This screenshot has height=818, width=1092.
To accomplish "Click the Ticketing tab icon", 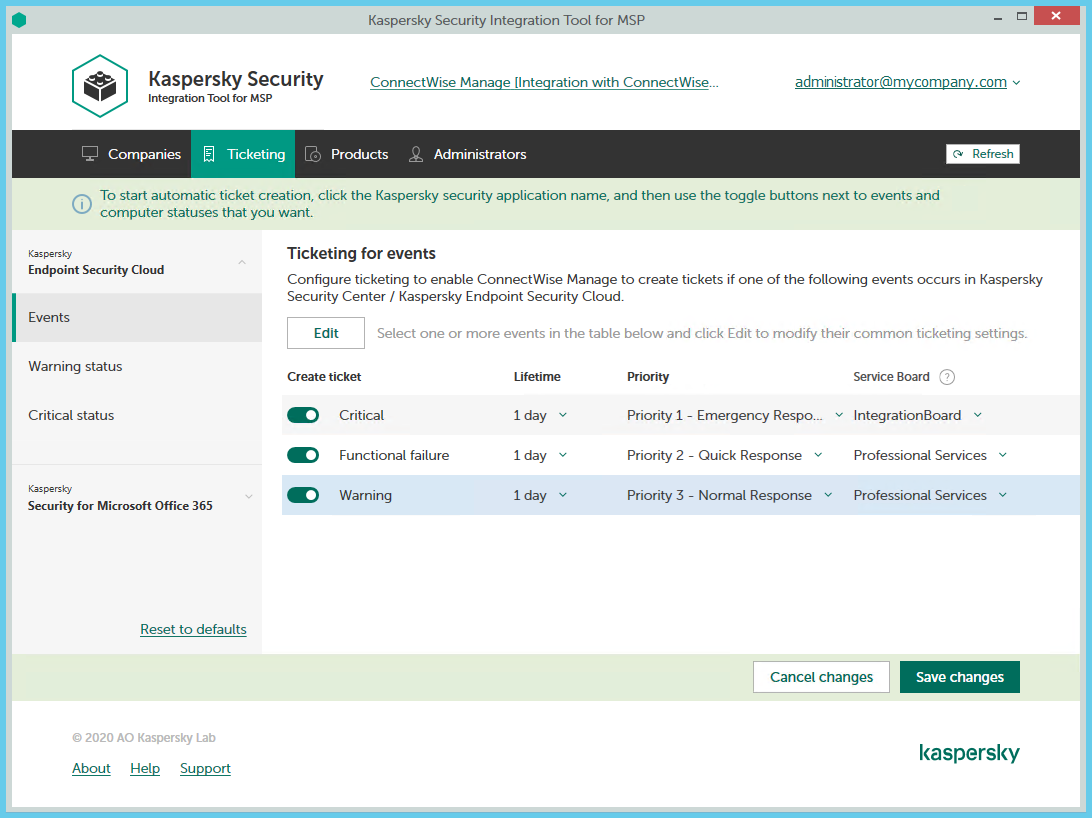I will 209,154.
